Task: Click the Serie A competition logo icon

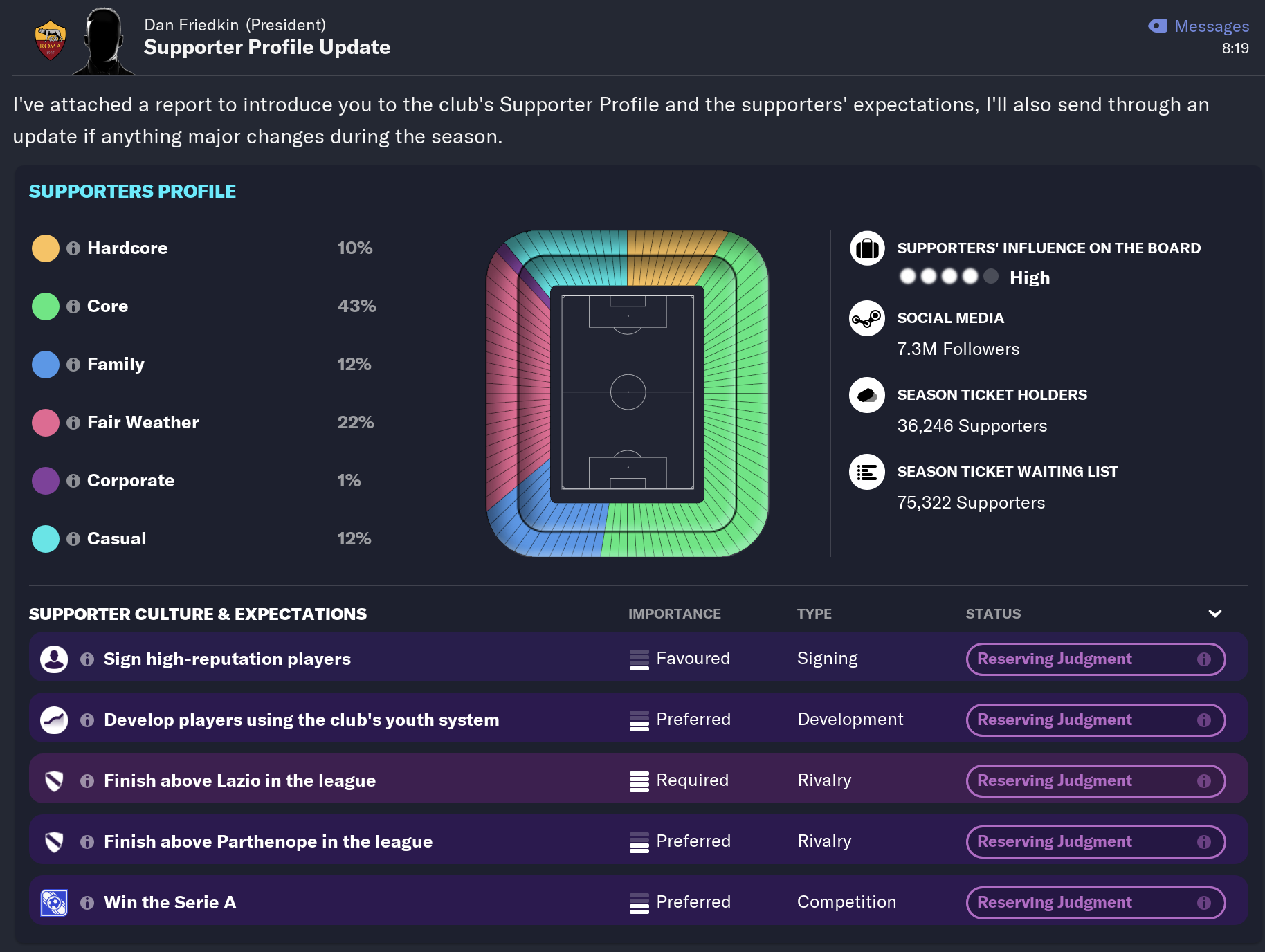Action: coord(54,903)
